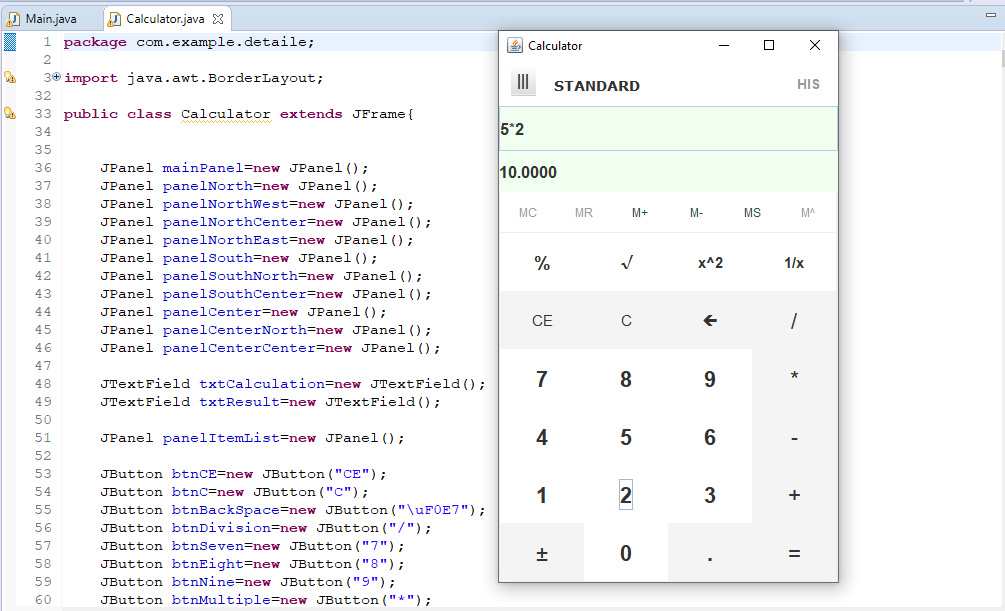Click the mainPanel variable in line 36
1005x611 pixels.
coord(203,168)
